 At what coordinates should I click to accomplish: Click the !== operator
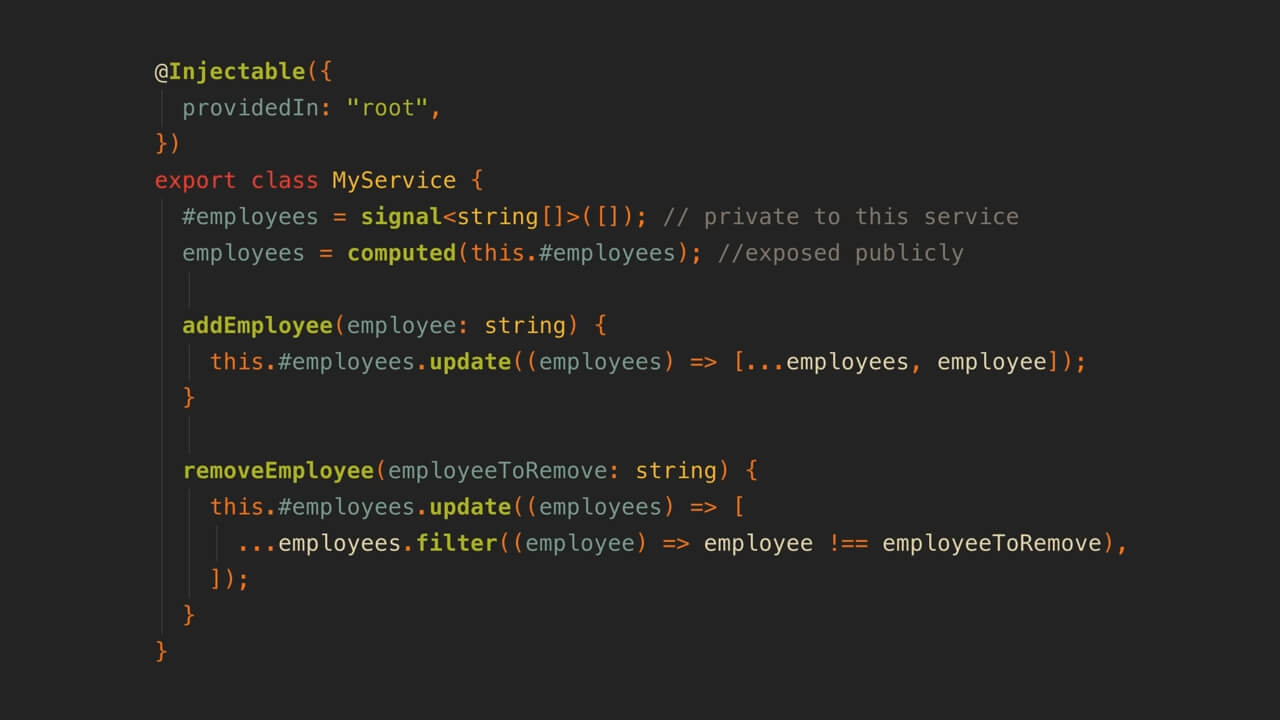pos(847,543)
